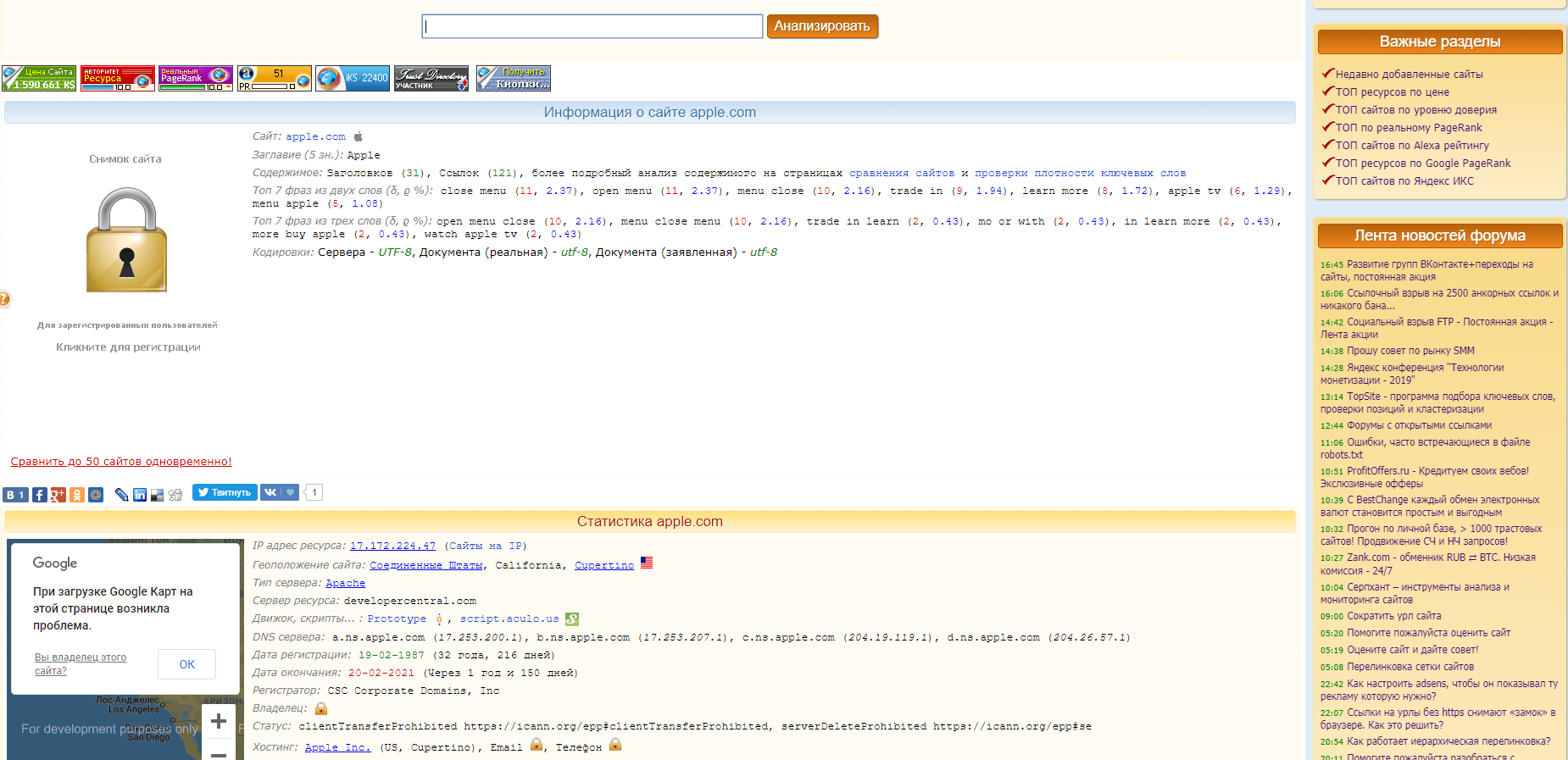Click the Цена Сайта badge
The image size is (1568, 760).
[x=39, y=78]
